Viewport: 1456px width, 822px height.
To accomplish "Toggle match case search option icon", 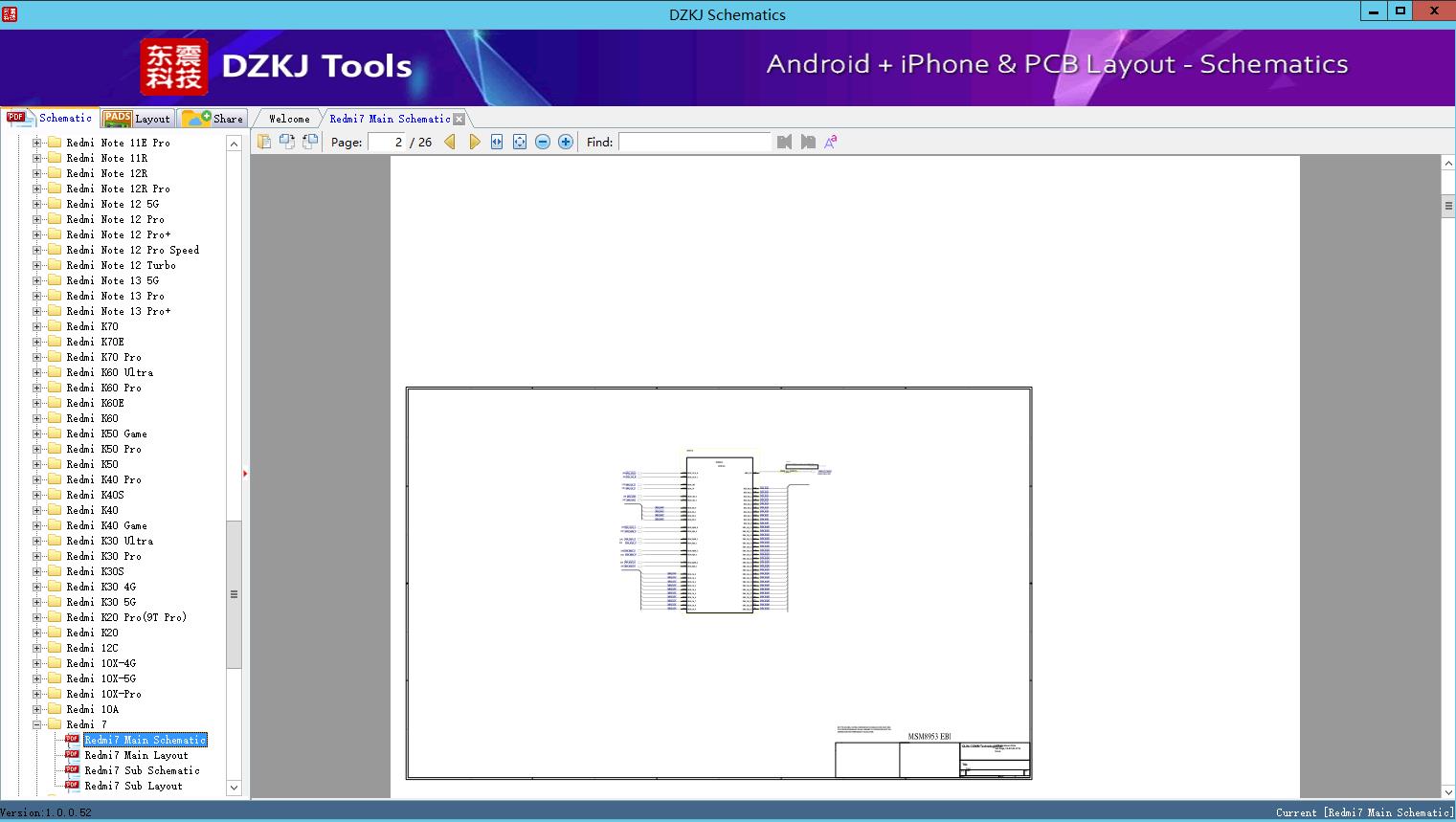I will pyautogui.click(x=831, y=142).
